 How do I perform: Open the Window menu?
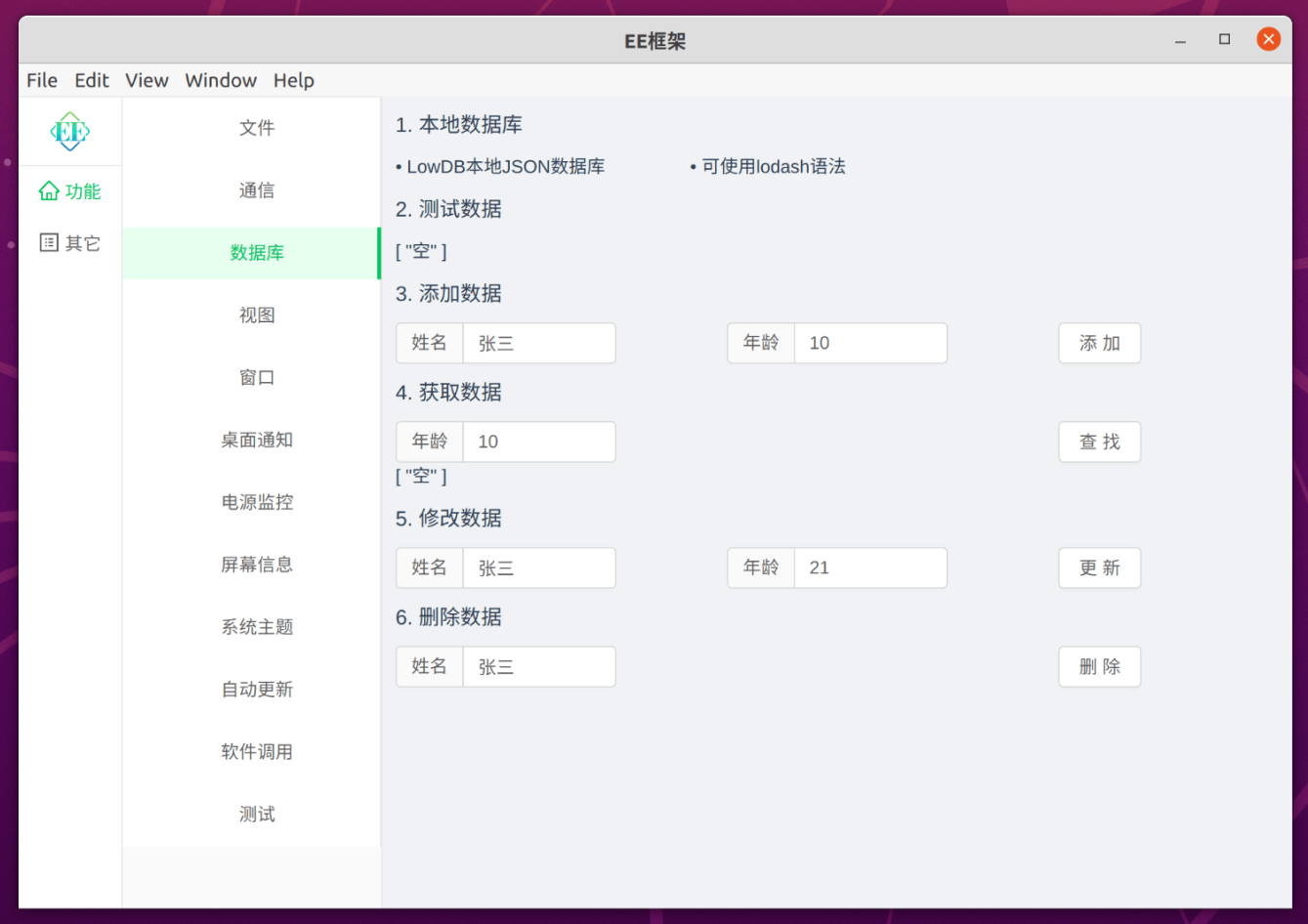(221, 80)
